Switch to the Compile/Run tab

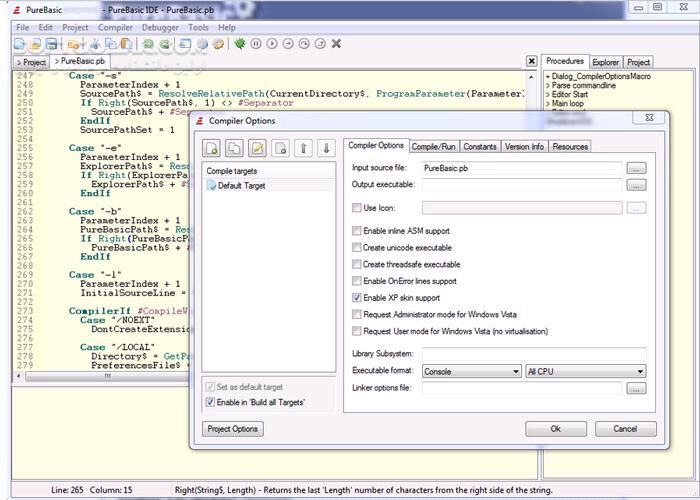pos(435,146)
